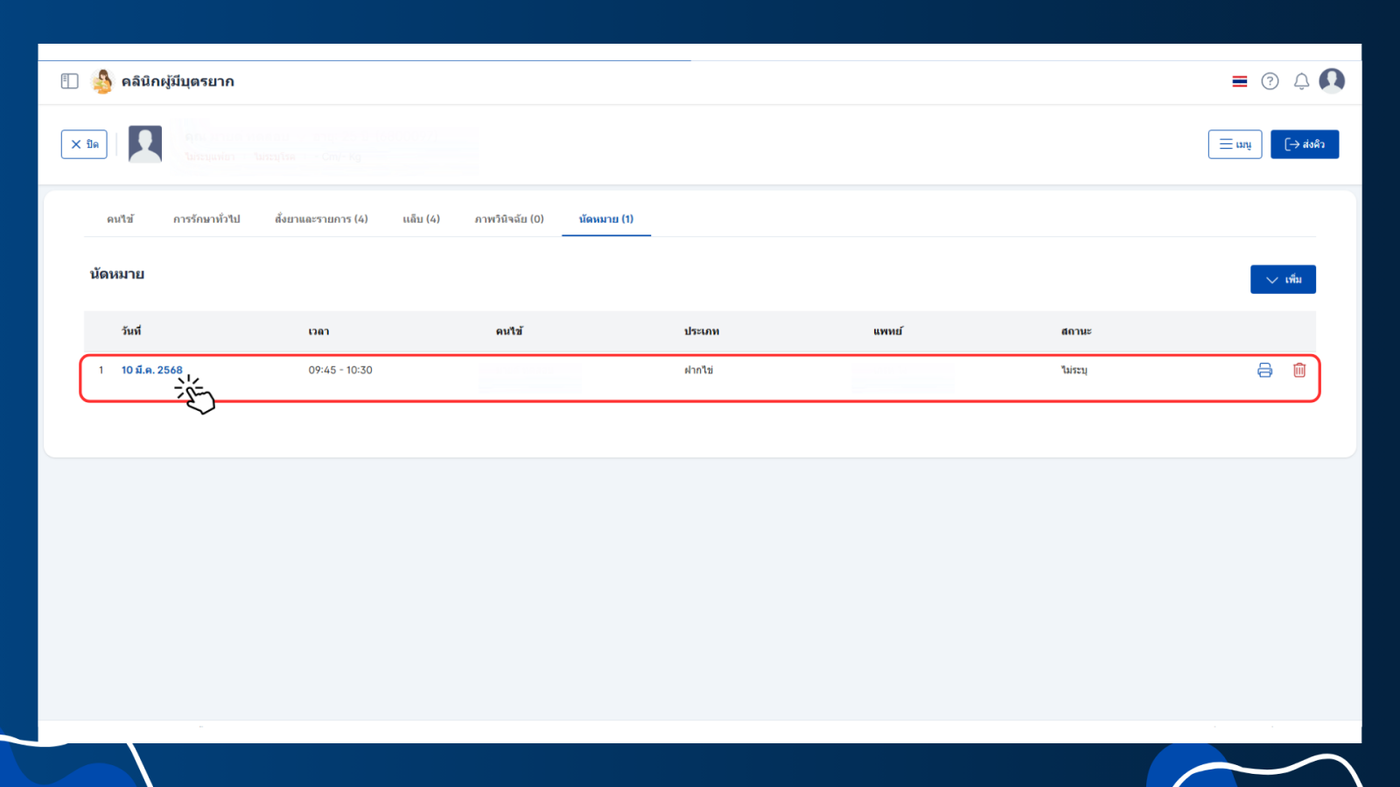This screenshot has width=1400, height=787.
Task: Click the patient photo placeholder
Action: (145, 144)
